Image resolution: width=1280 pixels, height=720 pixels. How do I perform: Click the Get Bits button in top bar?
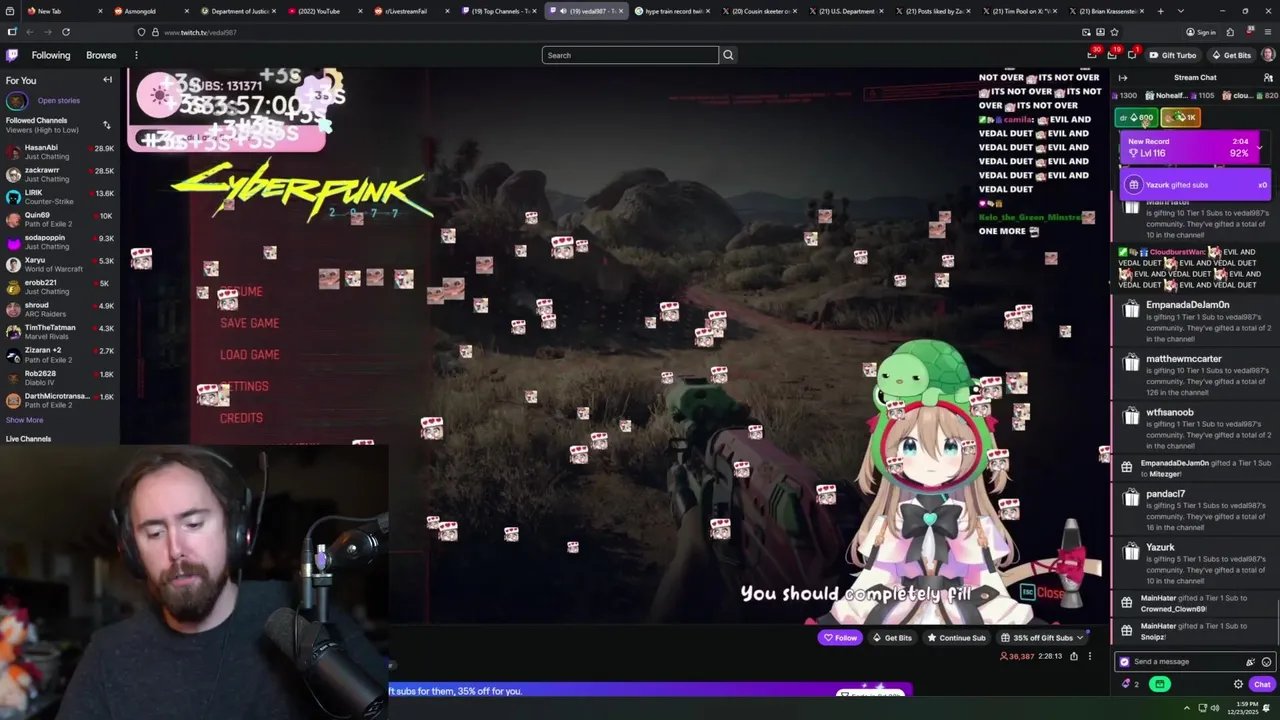coord(1231,55)
